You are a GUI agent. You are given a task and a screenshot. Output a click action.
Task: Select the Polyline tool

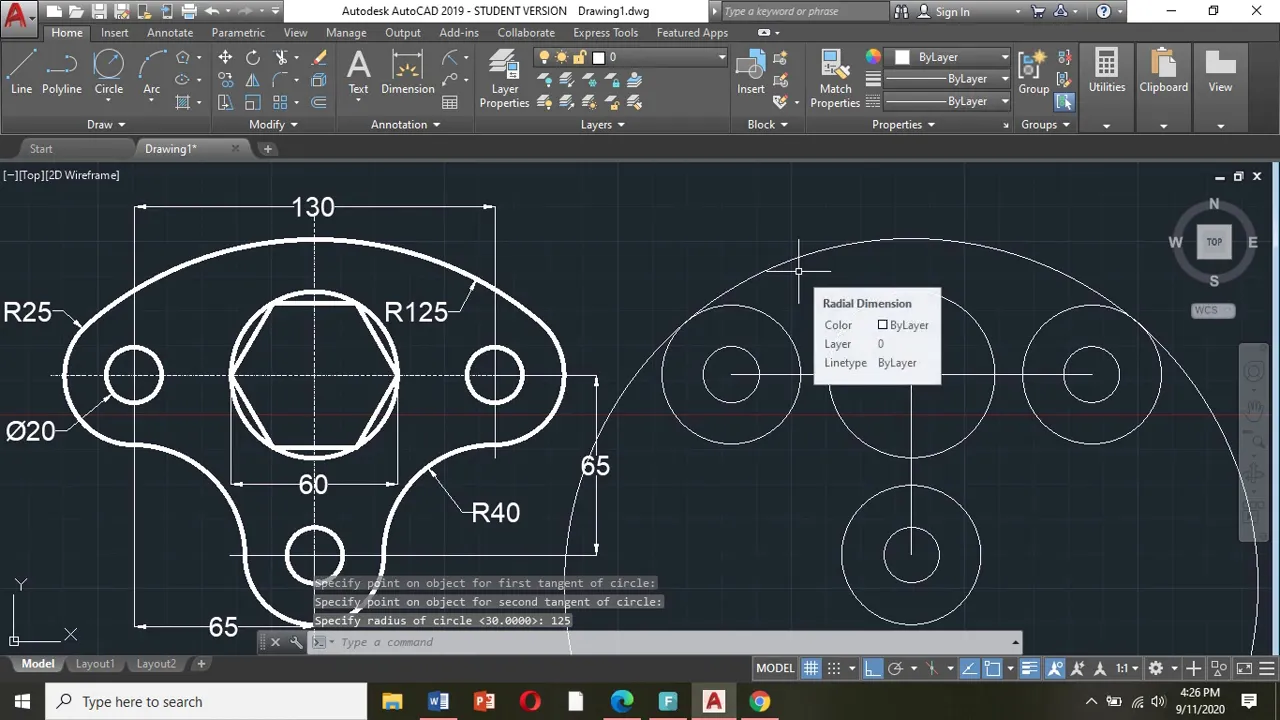[x=61, y=73]
